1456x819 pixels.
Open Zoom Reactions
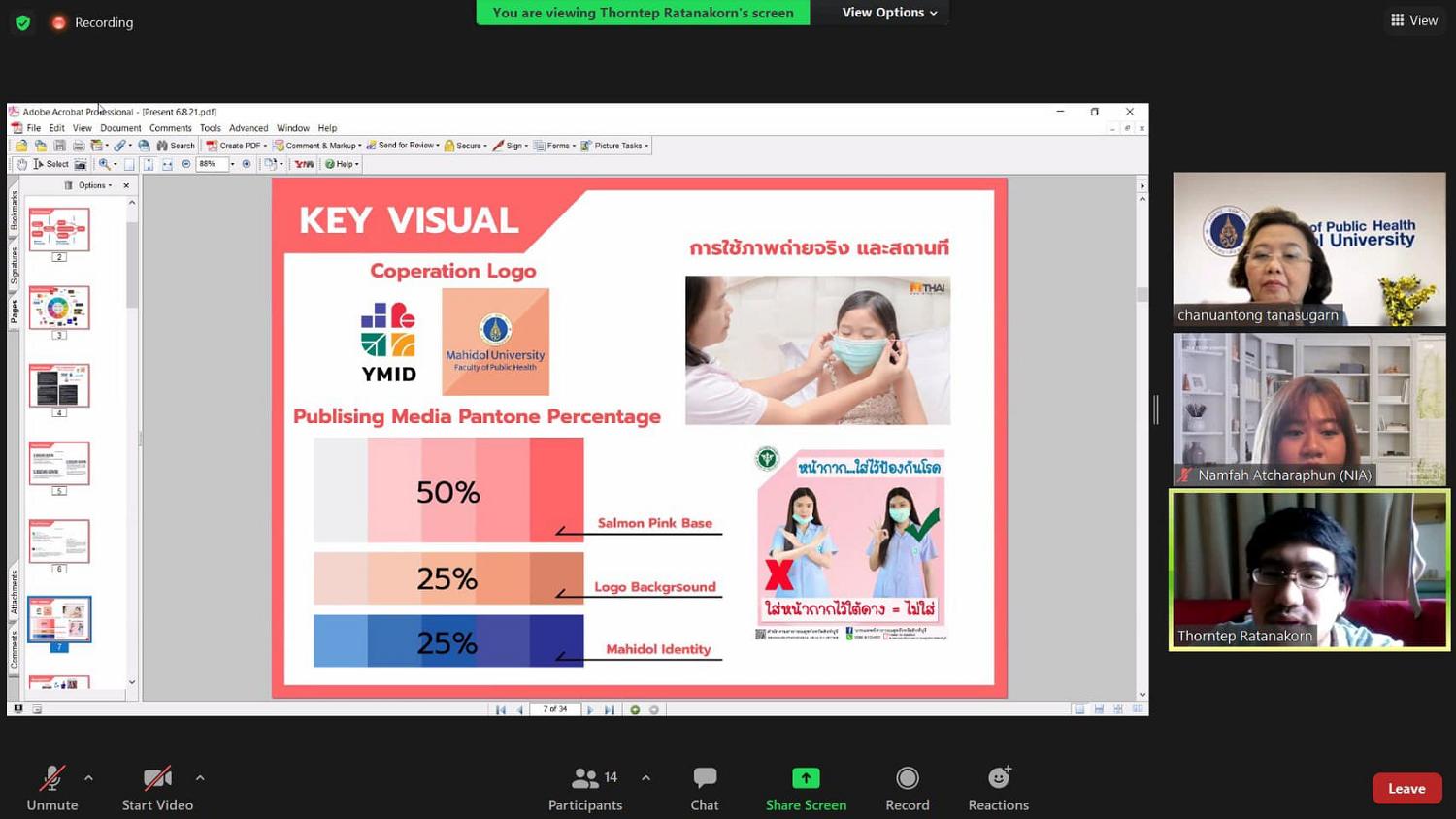coord(998,788)
